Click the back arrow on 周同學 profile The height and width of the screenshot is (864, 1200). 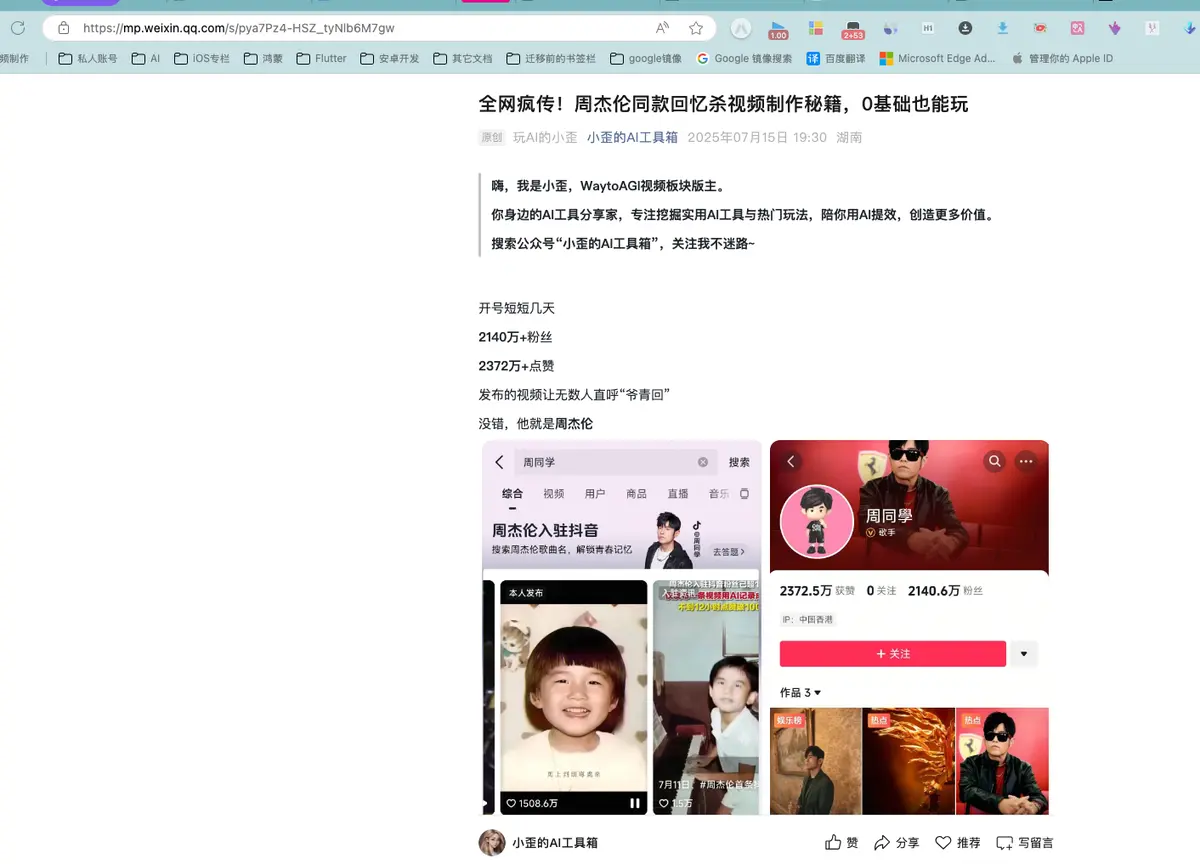(790, 461)
